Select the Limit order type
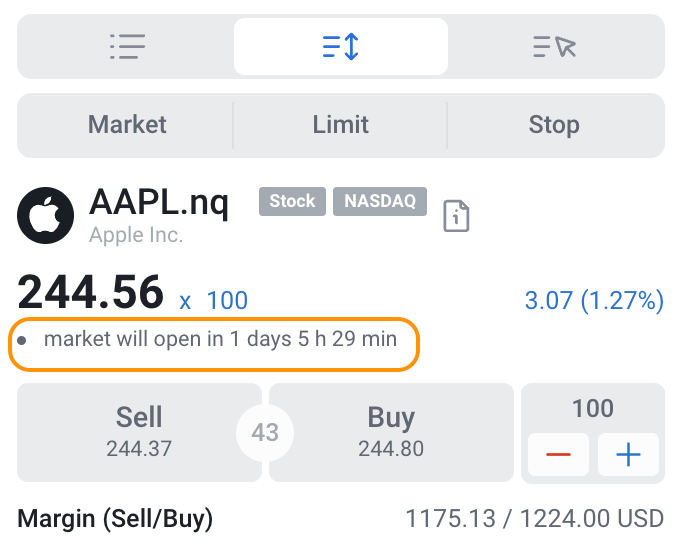The image size is (680, 560). click(341, 125)
